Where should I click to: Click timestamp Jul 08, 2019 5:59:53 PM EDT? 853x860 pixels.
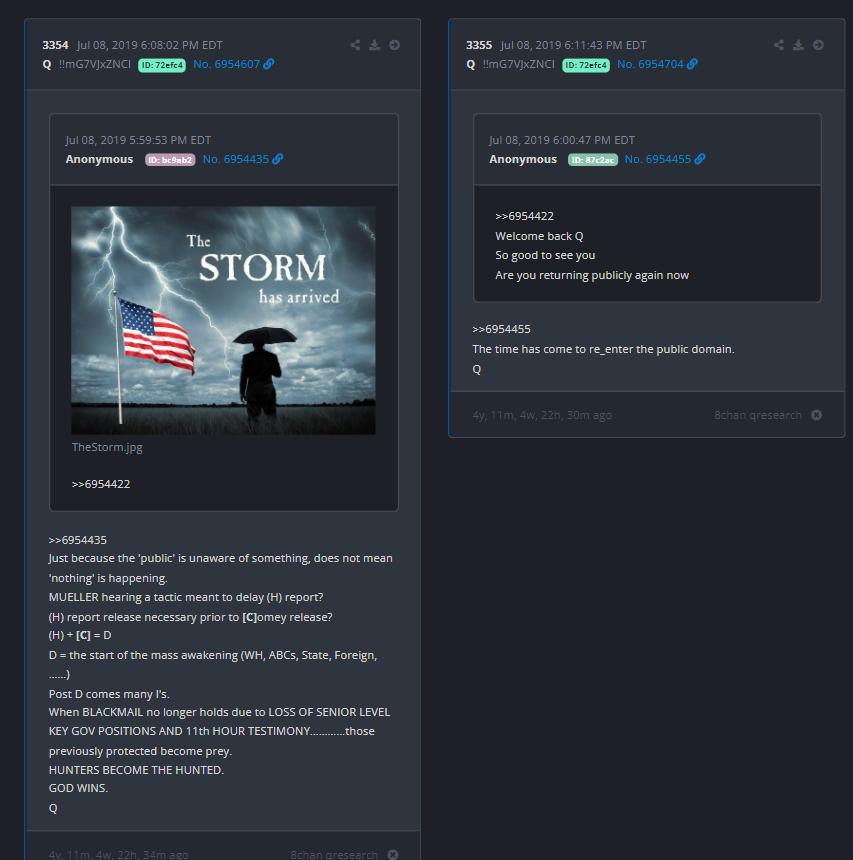click(138, 140)
